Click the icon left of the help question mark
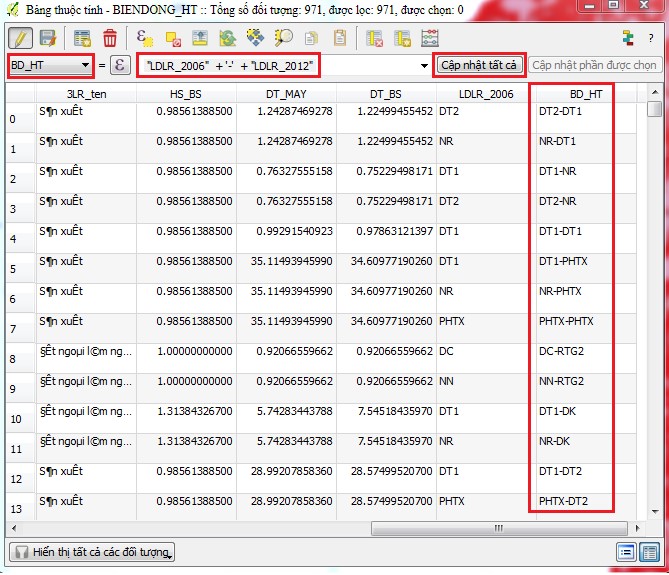This screenshot has height=575, width=669. click(628, 38)
